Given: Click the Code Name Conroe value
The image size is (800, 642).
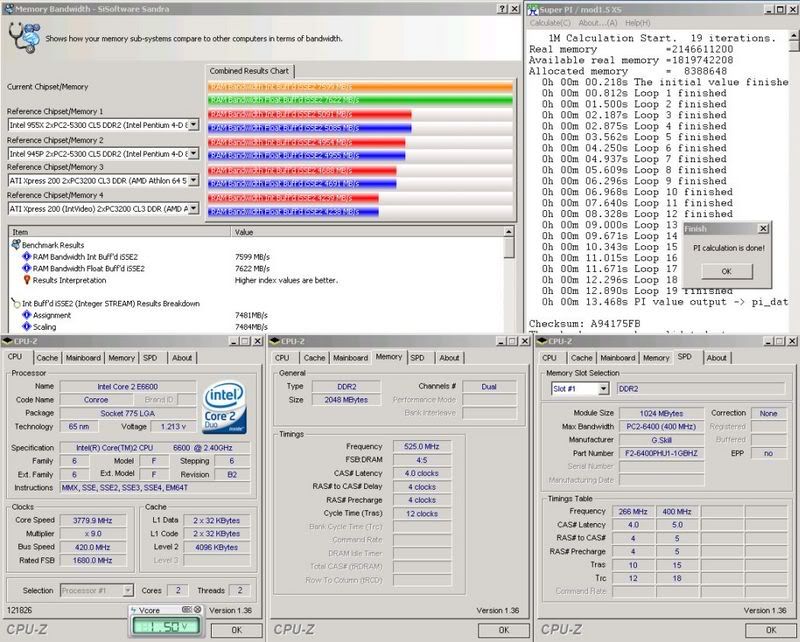Looking at the screenshot, I should (96, 400).
